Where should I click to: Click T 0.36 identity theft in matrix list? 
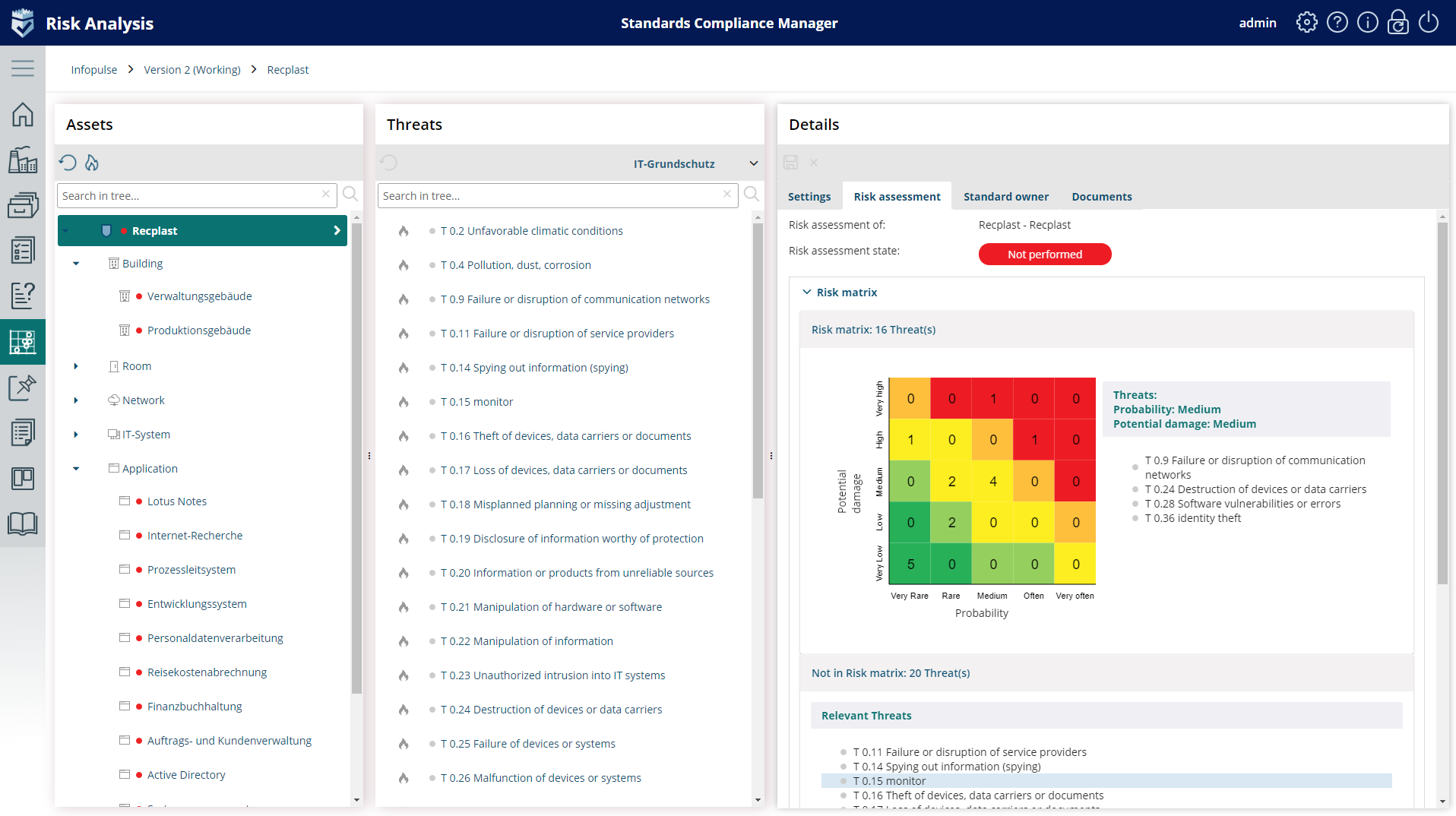(x=1193, y=518)
